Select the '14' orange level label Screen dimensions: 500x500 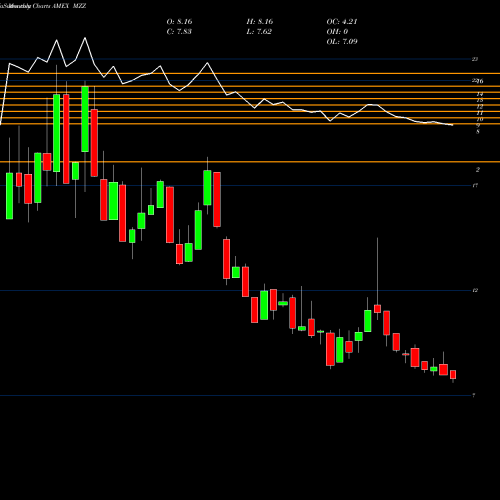[480, 94]
